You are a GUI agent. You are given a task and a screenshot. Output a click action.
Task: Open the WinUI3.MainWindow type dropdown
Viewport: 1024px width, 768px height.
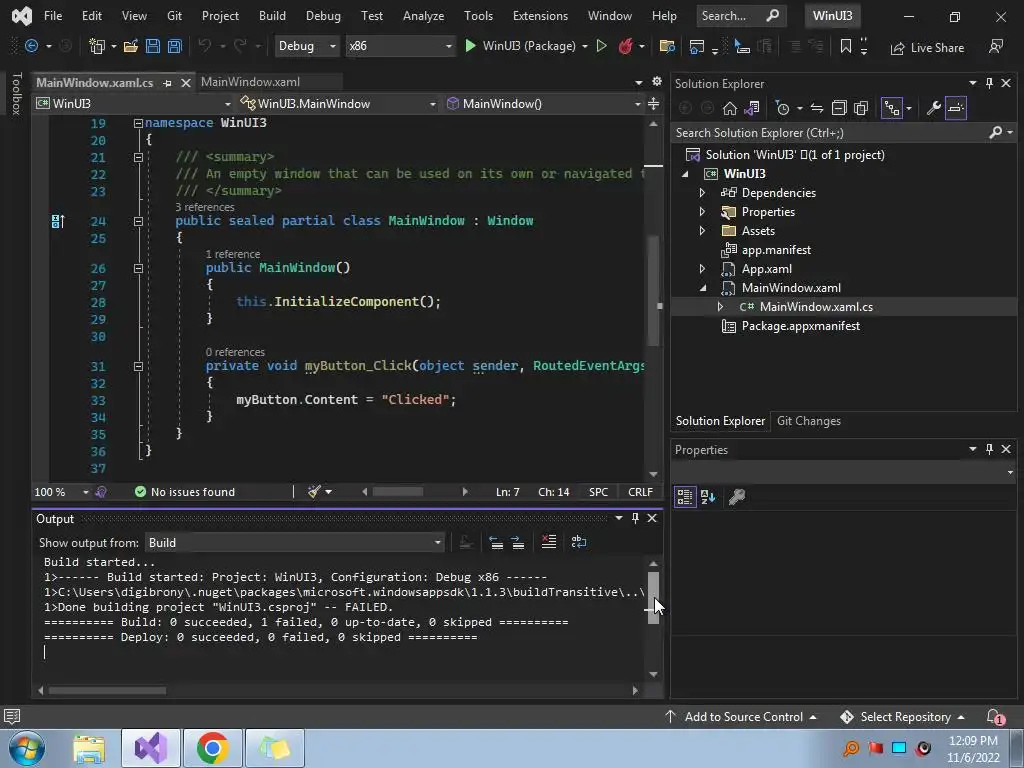[338, 103]
